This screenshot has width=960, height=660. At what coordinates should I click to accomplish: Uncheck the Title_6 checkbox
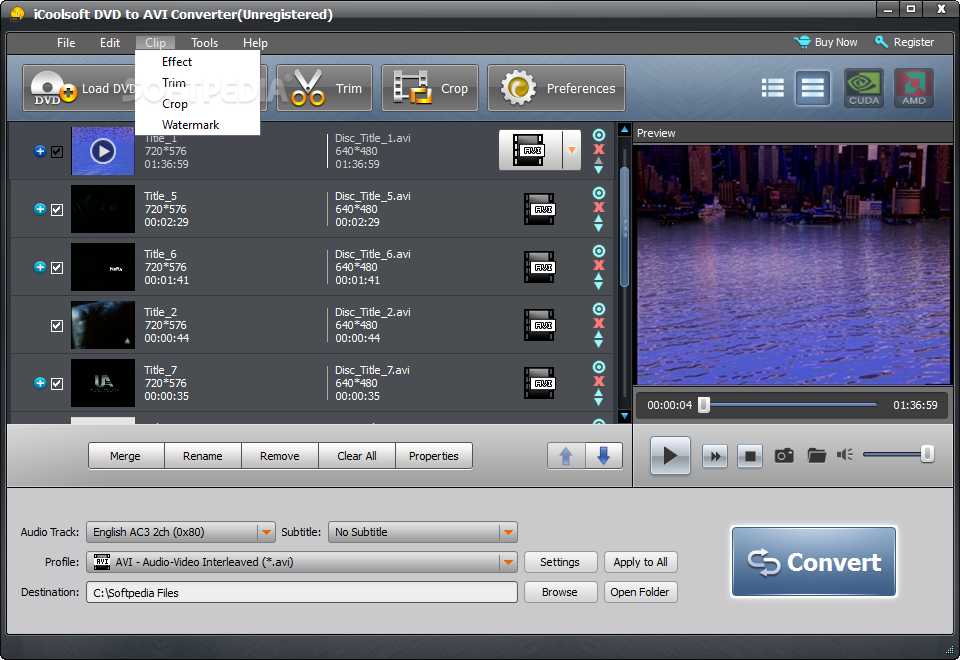tap(57, 268)
